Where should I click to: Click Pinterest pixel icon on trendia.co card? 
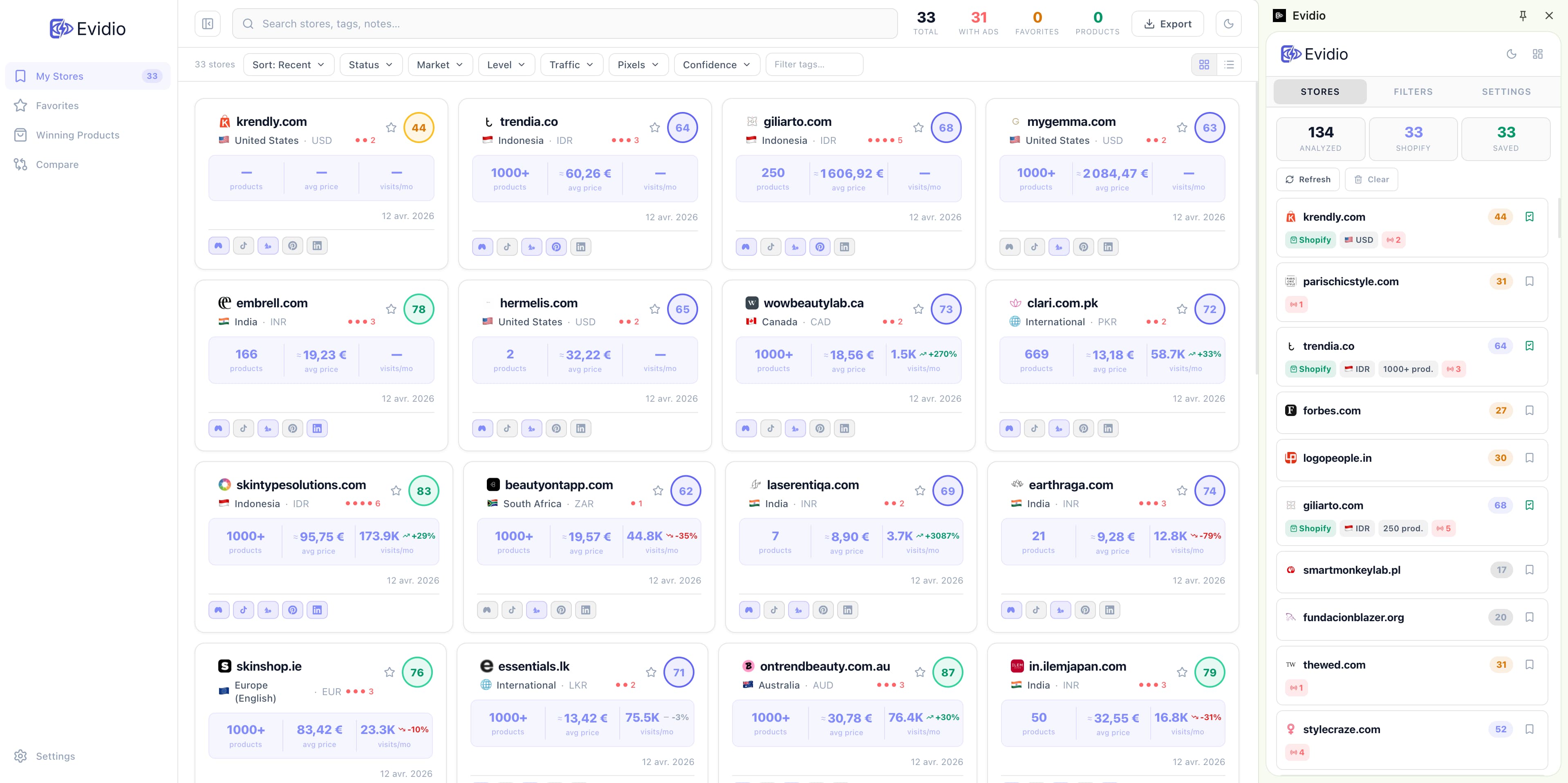point(556,247)
